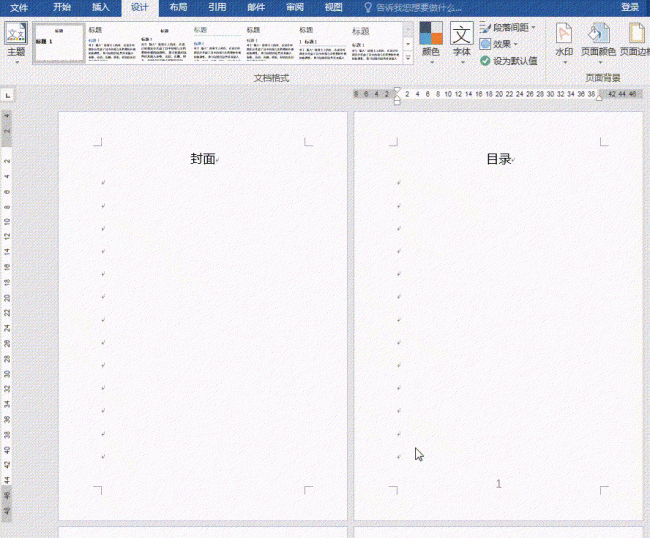Select the first document style thumbnail
The image size is (650, 538).
tap(59, 43)
